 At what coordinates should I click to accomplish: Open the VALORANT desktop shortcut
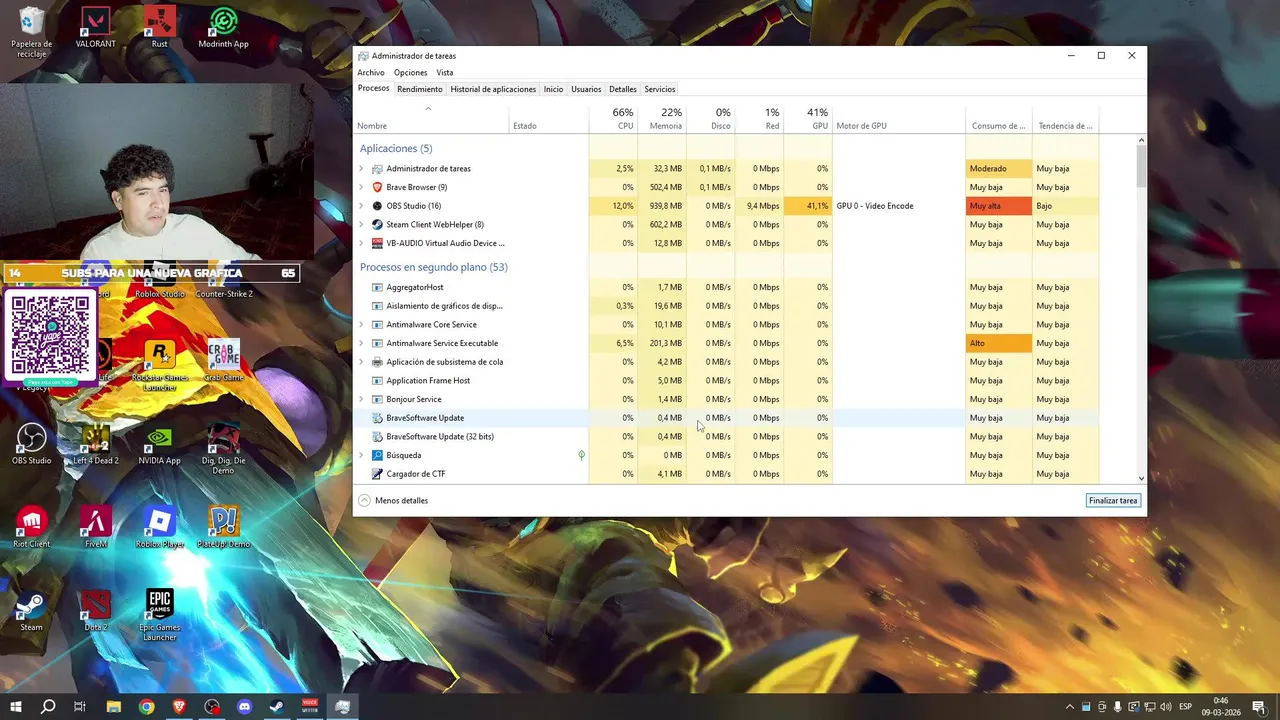[96, 28]
